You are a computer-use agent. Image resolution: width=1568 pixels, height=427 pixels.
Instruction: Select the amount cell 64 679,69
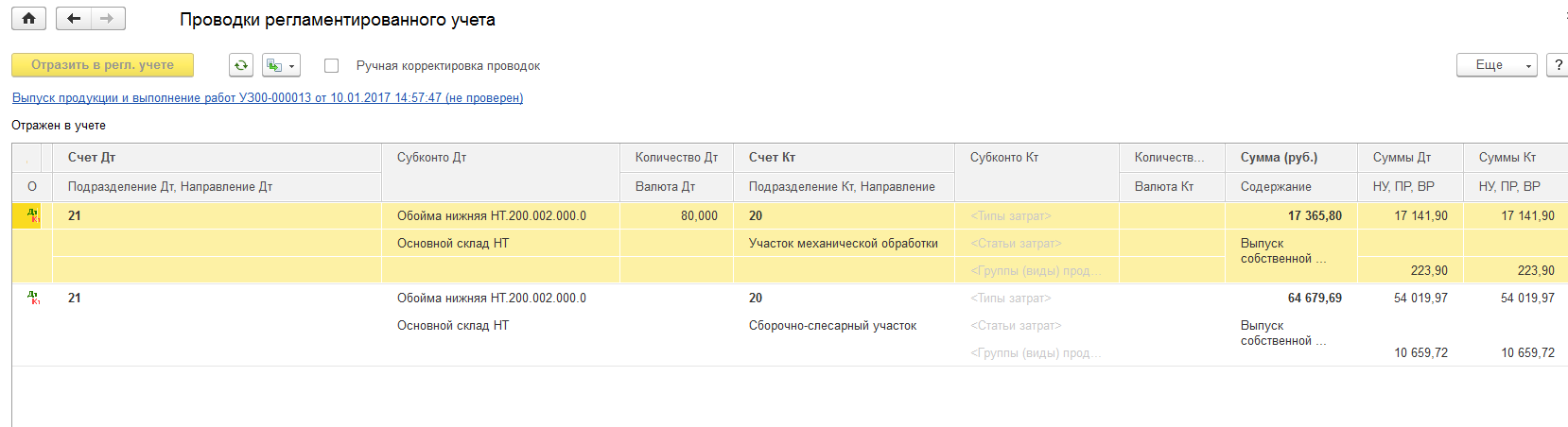point(1314,299)
